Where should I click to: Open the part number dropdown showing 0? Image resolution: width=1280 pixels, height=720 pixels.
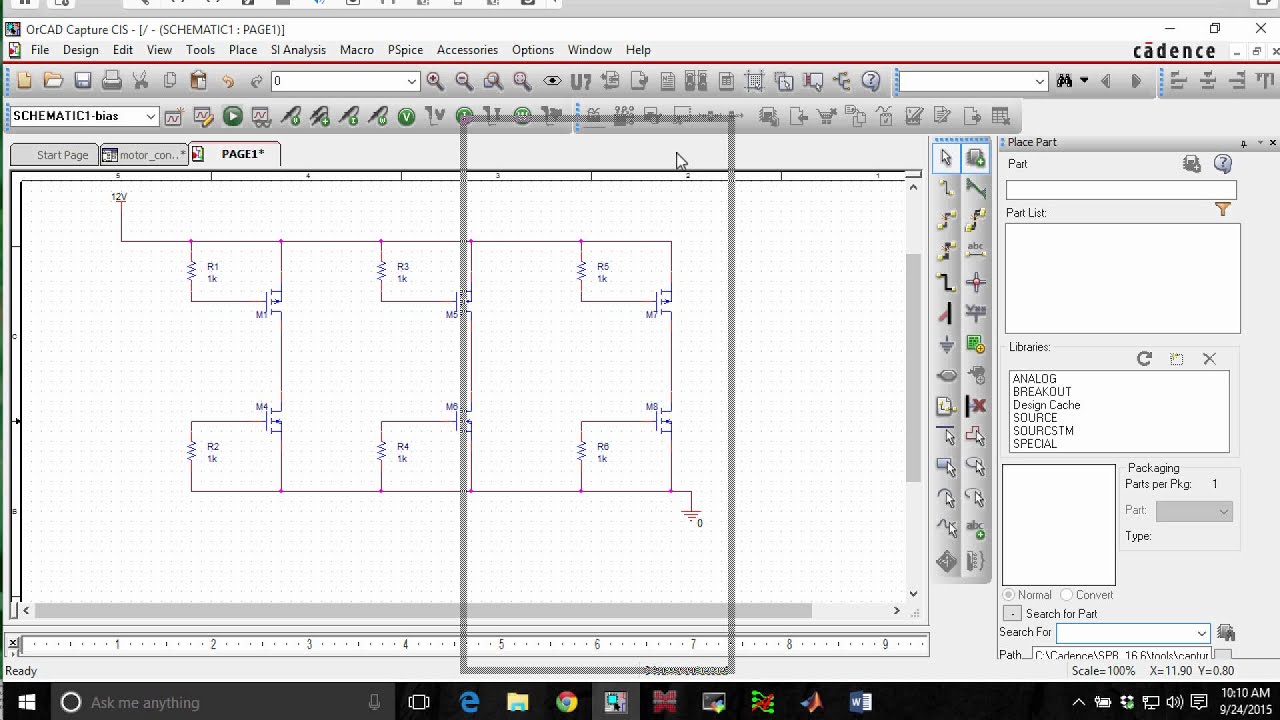coord(411,81)
